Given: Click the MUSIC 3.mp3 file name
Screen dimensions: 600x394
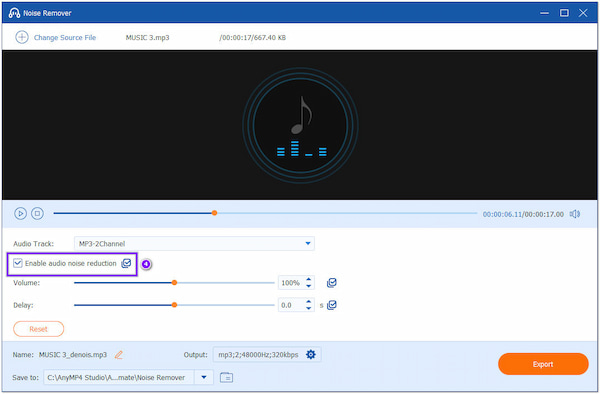Looking at the screenshot, I should click(147, 37).
